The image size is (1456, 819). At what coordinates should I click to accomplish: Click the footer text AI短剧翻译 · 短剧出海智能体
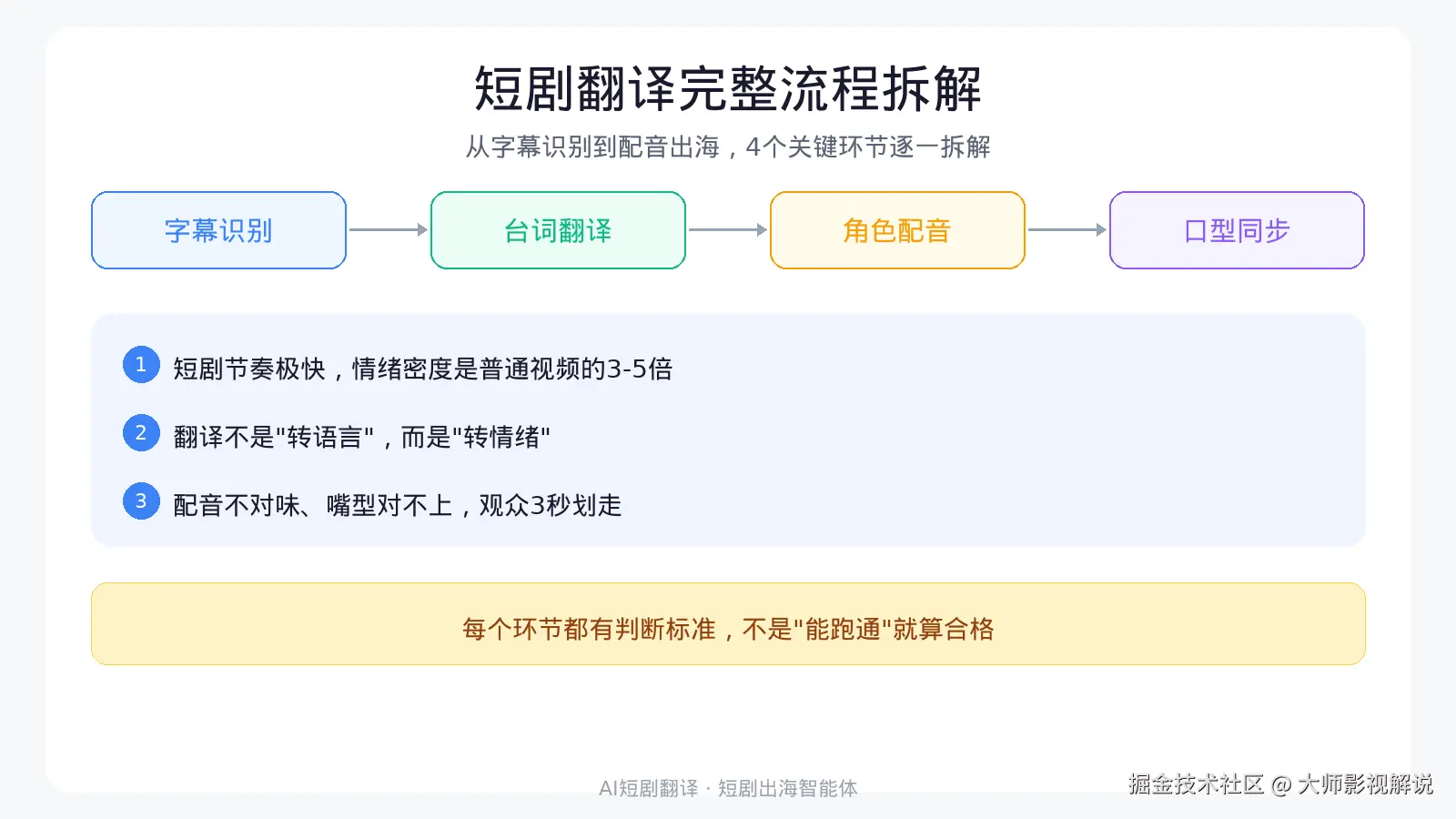pyautogui.click(x=728, y=788)
